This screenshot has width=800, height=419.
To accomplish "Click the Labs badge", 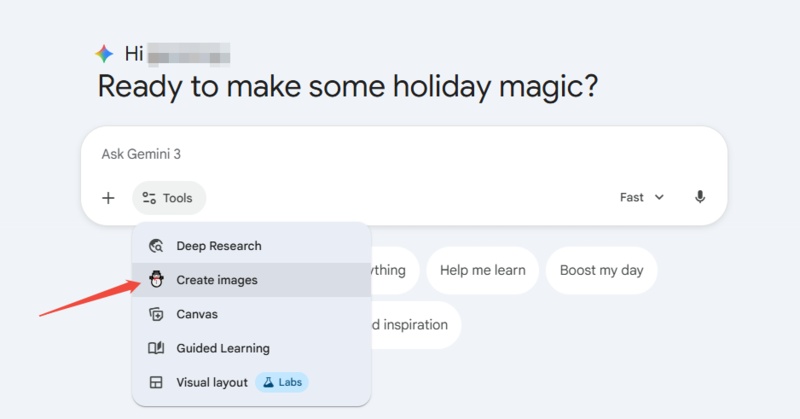I will (282, 382).
